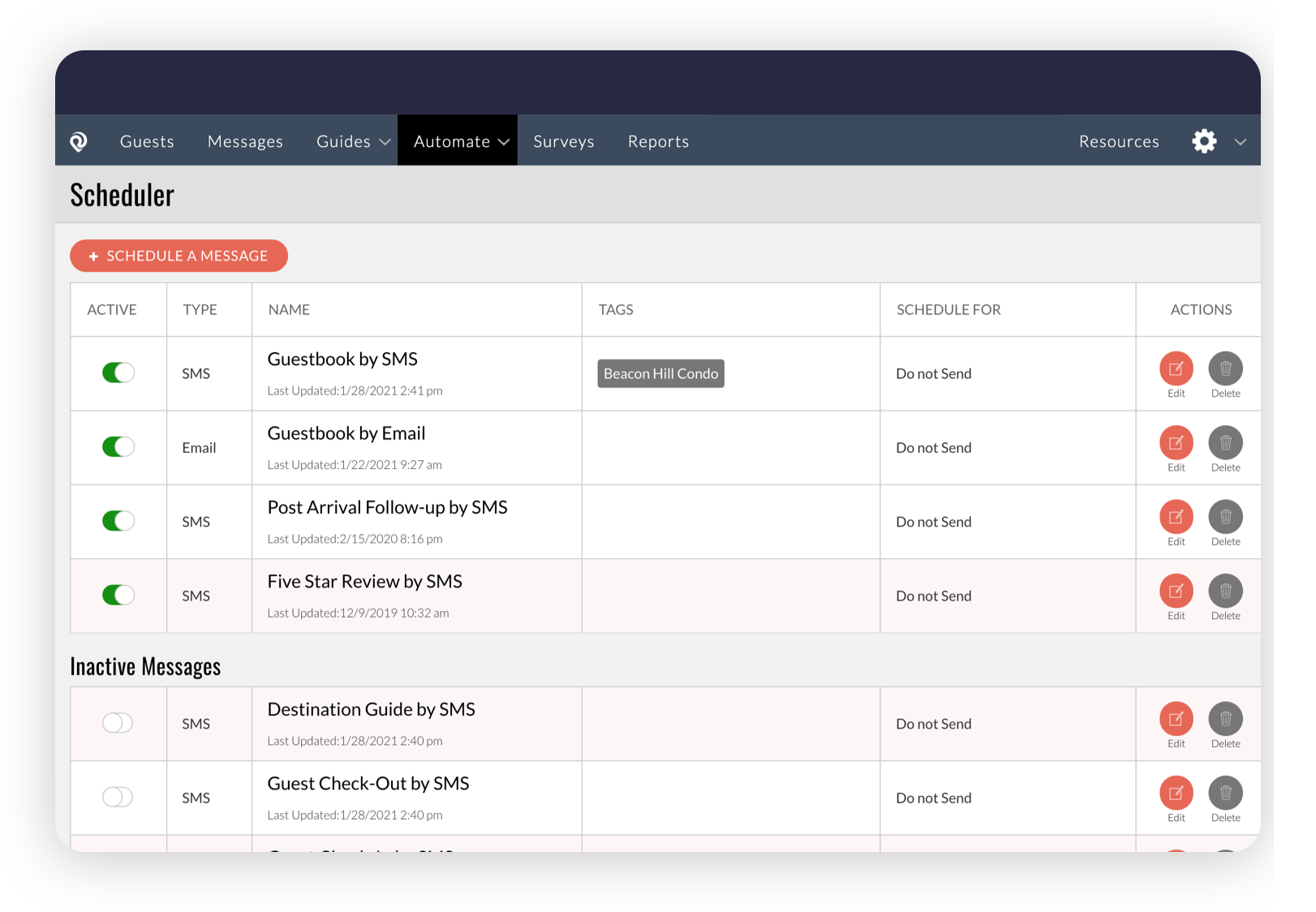Image resolution: width=1316 pixels, height=912 pixels.
Task: Switch to the Surveys tab
Action: (x=563, y=140)
